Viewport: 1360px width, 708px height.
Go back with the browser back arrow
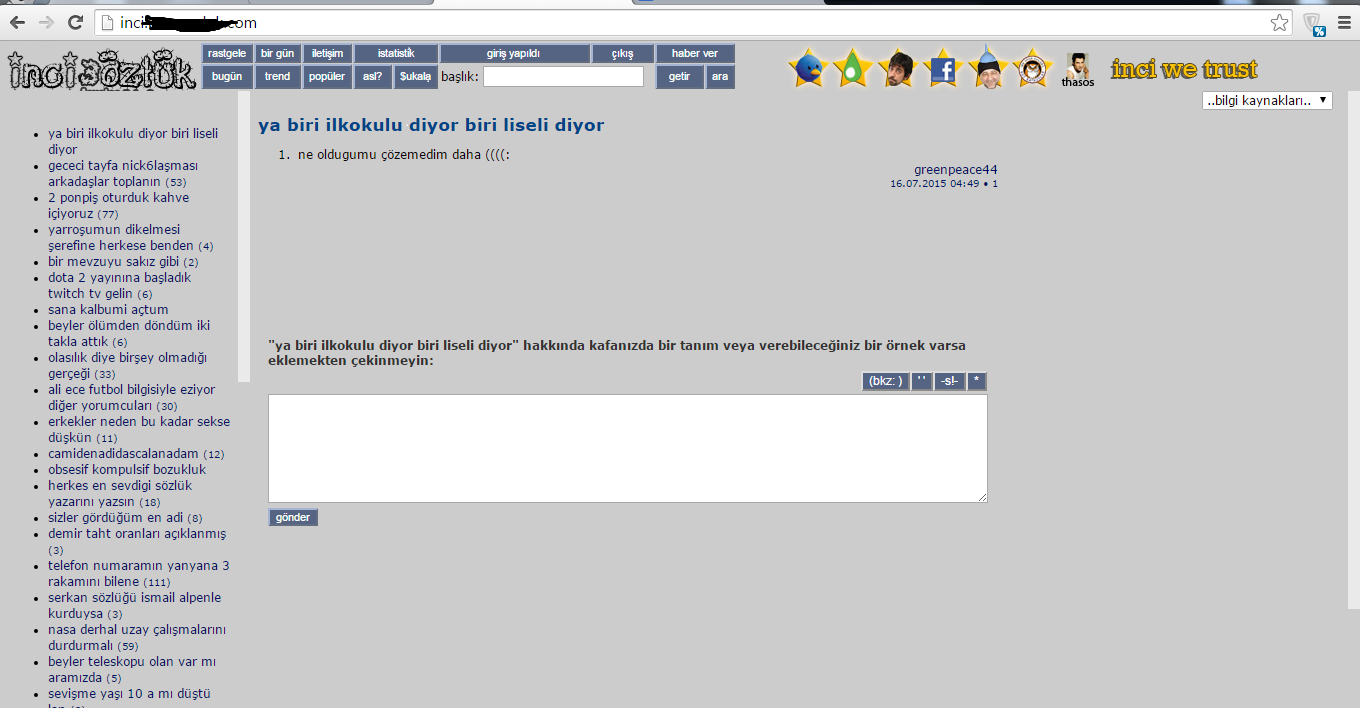pyautogui.click(x=17, y=22)
